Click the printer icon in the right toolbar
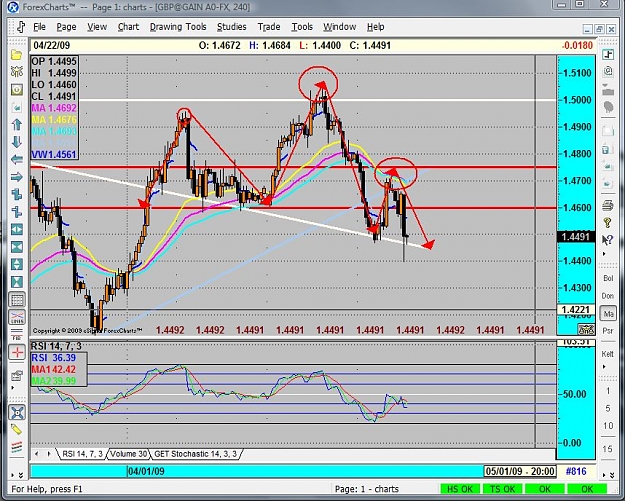Viewport: 625px width, 501px height. pos(608,206)
